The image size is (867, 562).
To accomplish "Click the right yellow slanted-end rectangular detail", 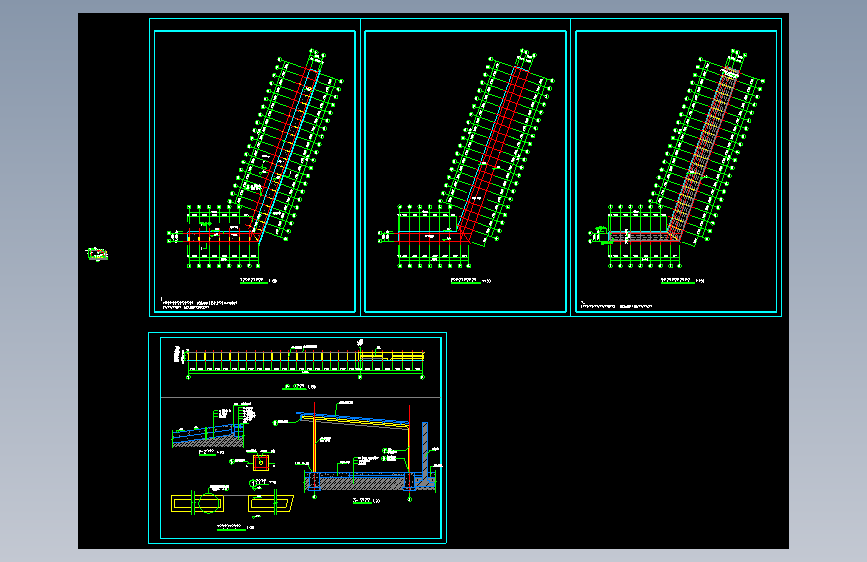I will tap(270, 503).
